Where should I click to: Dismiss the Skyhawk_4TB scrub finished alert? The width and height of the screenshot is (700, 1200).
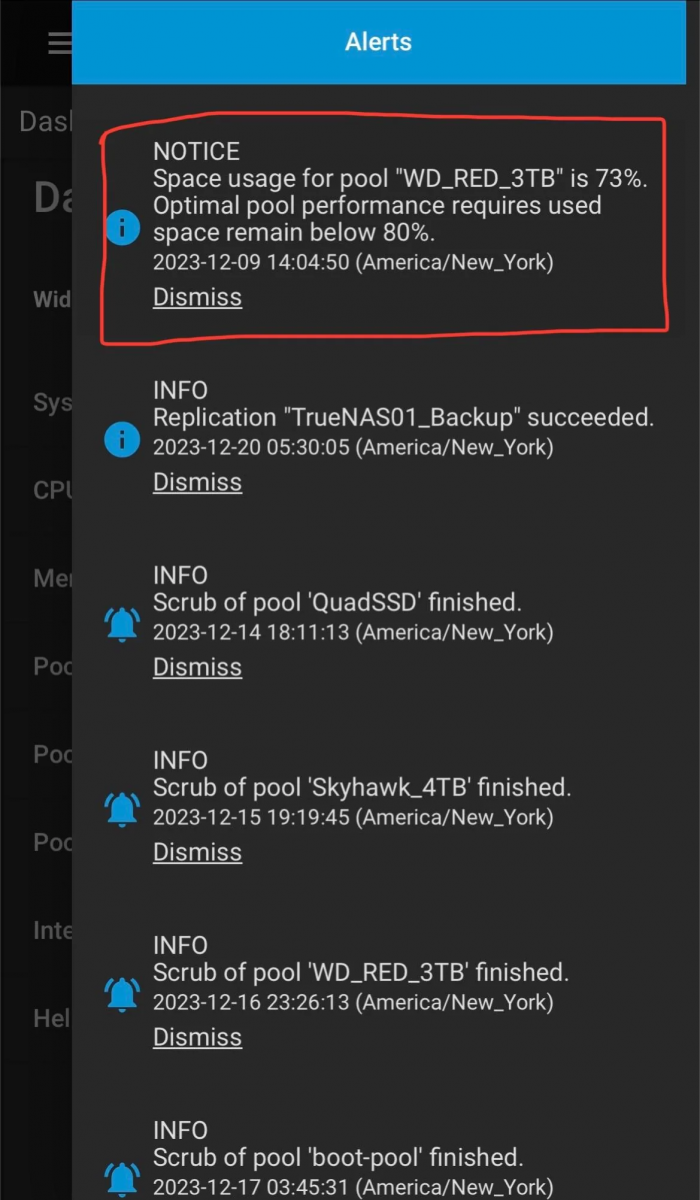pyautogui.click(x=197, y=852)
